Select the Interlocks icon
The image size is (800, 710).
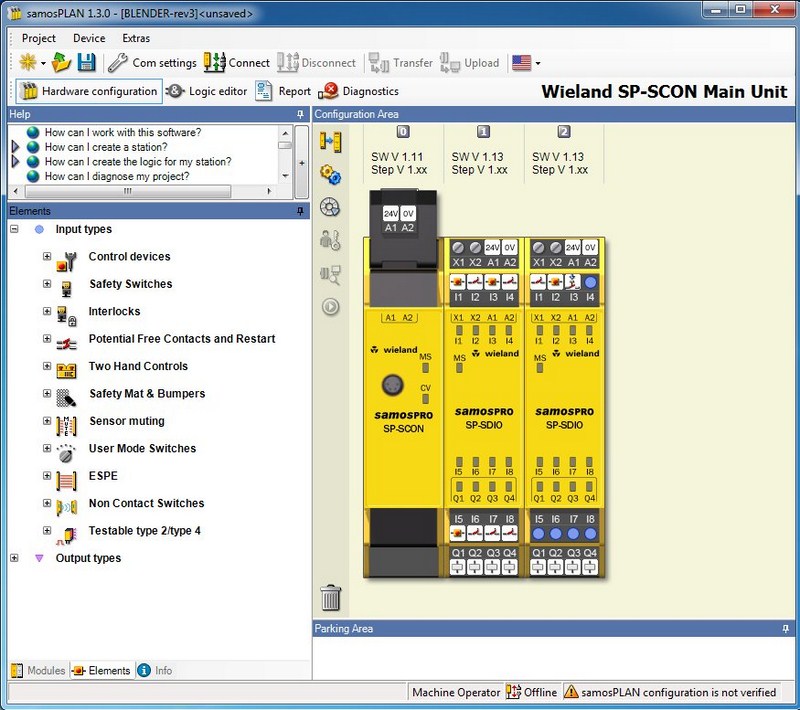(66, 316)
